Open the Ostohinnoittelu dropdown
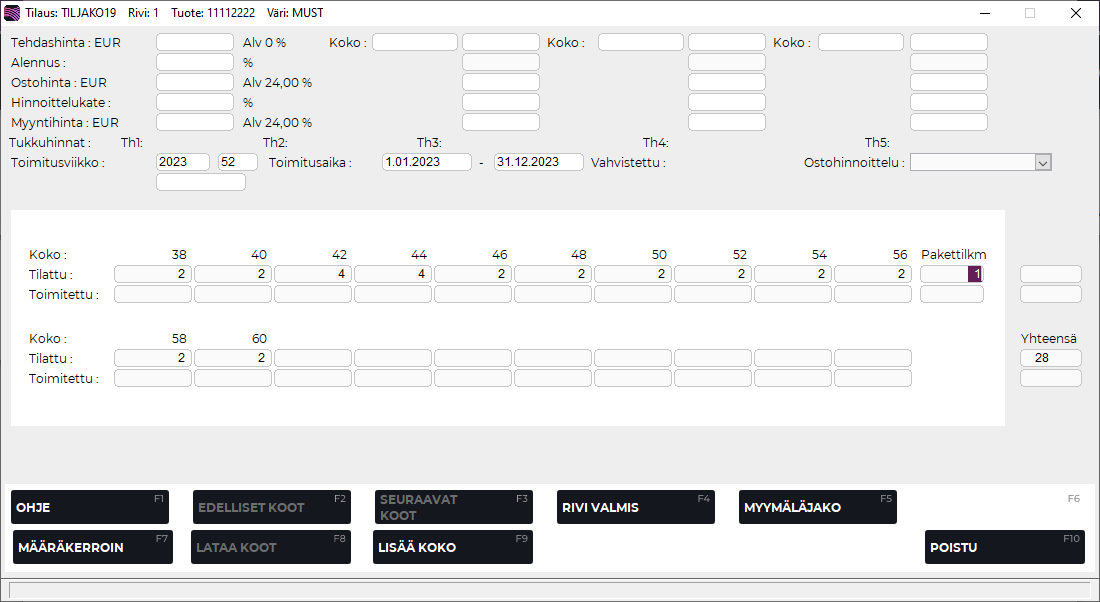The image size is (1100, 602). point(1043,163)
